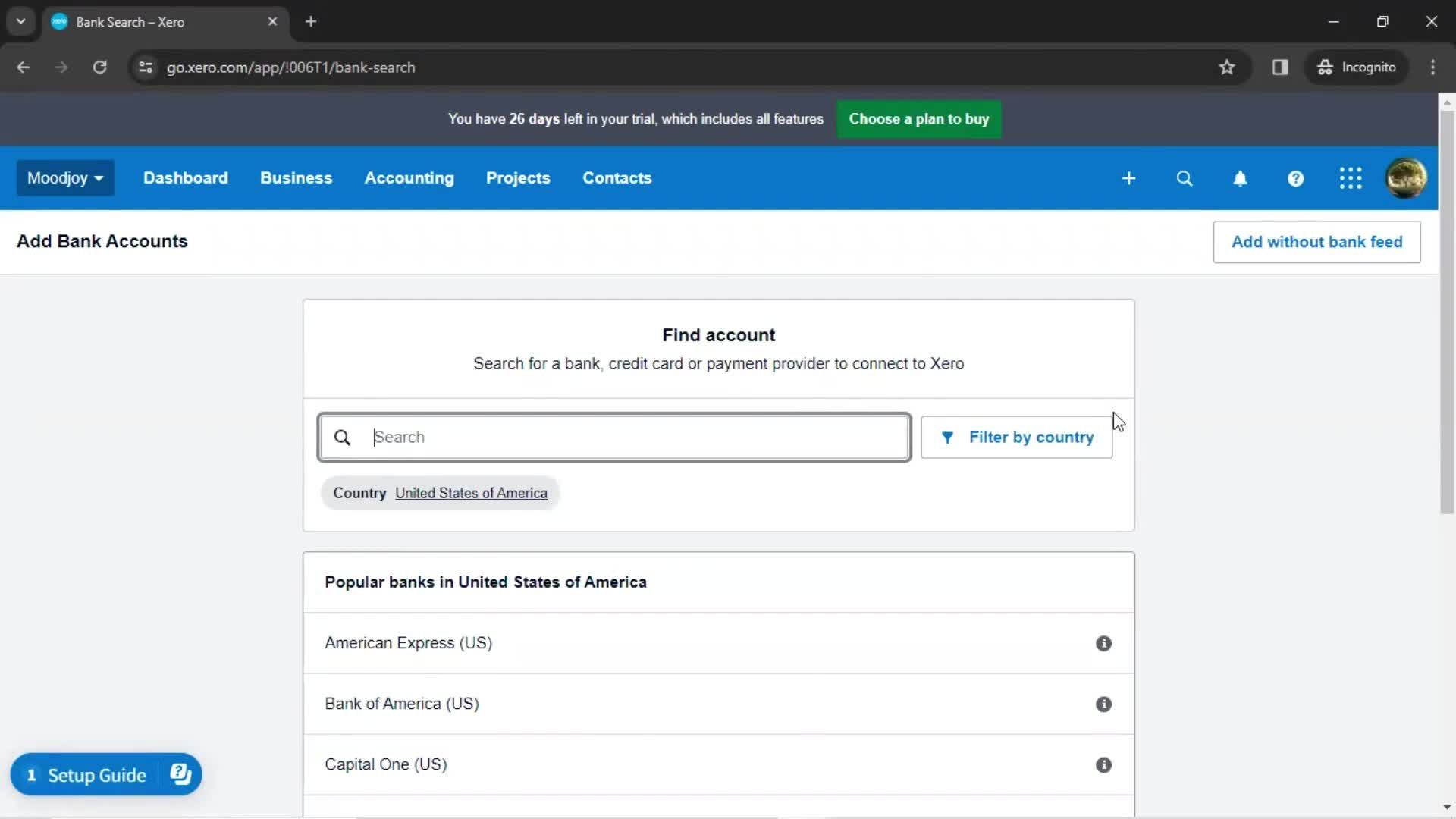Click the Incognito indicator button

[x=1357, y=67]
